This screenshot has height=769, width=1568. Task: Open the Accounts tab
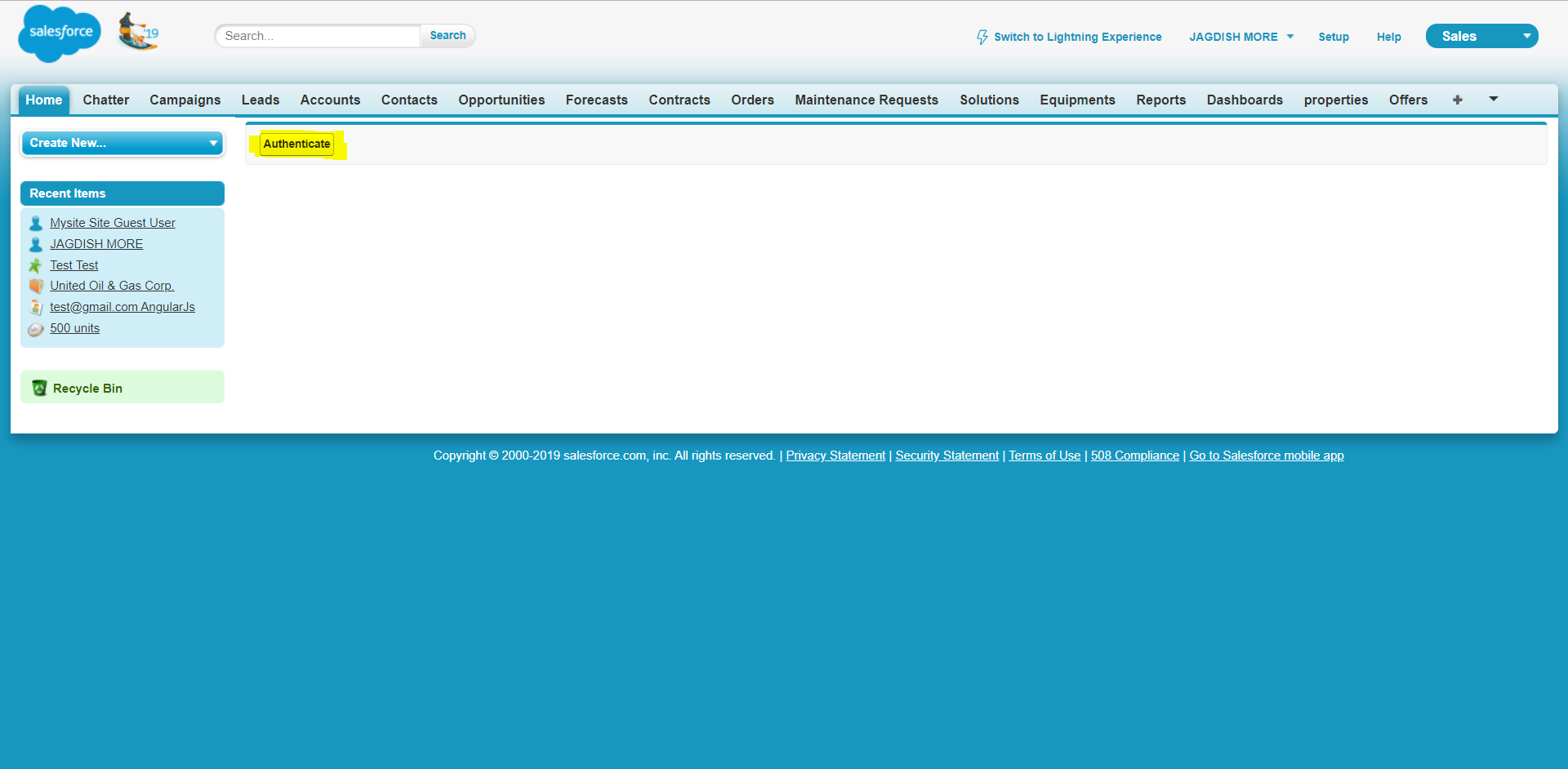pos(330,100)
